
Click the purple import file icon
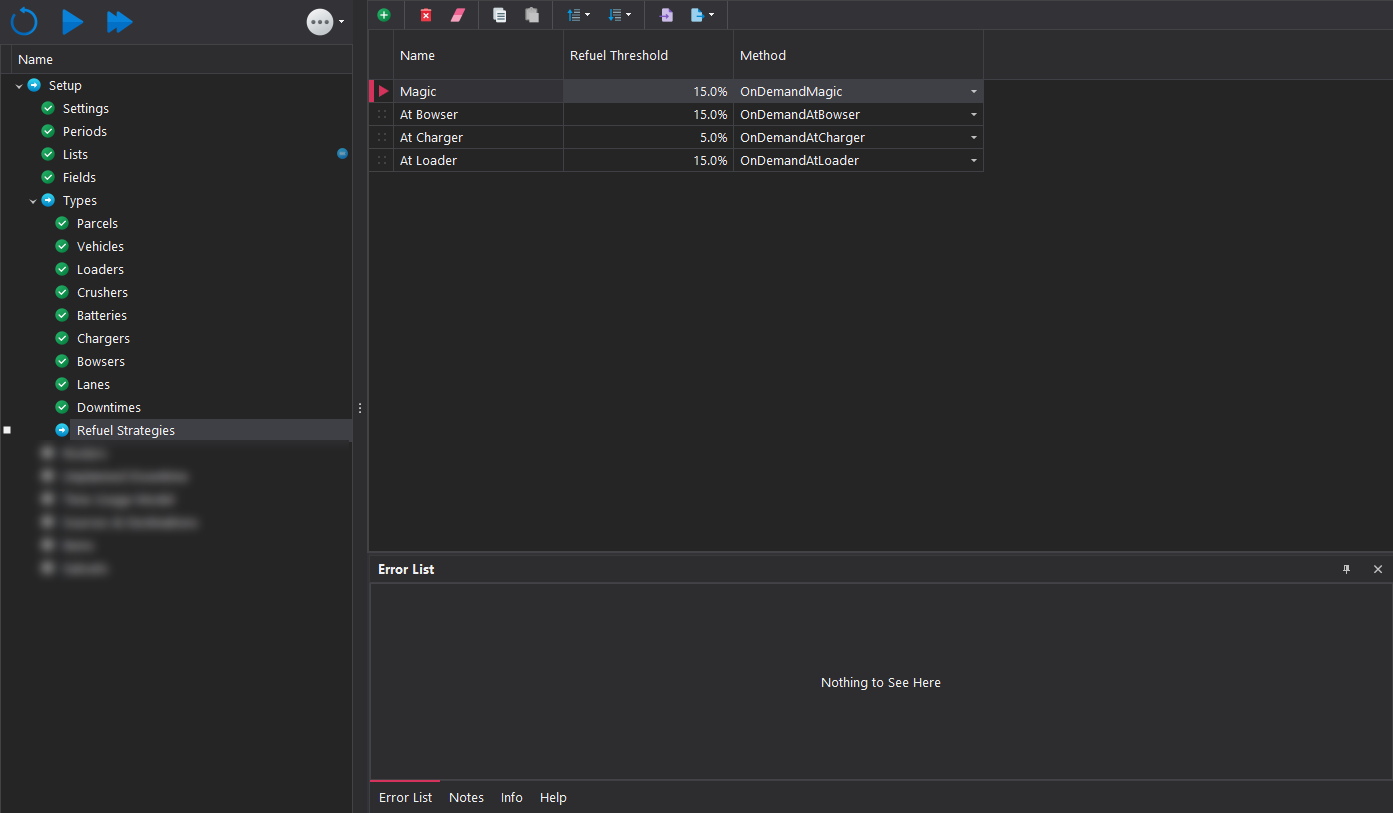666,15
